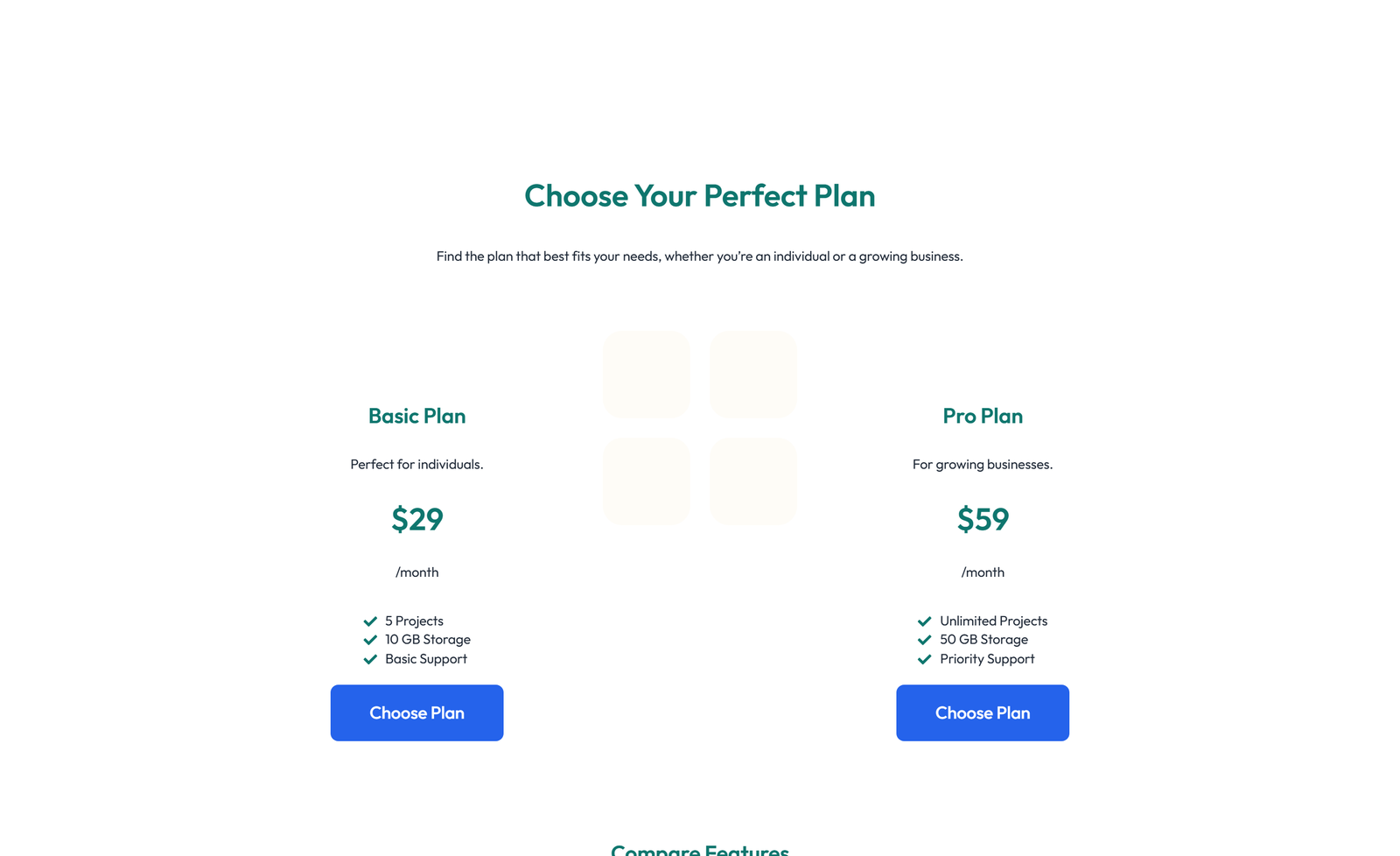Image resolution: width=1400 pixels, height=856 pixels.
Task: Select the Pro Plan heading
Action: (x=983, y=416)
